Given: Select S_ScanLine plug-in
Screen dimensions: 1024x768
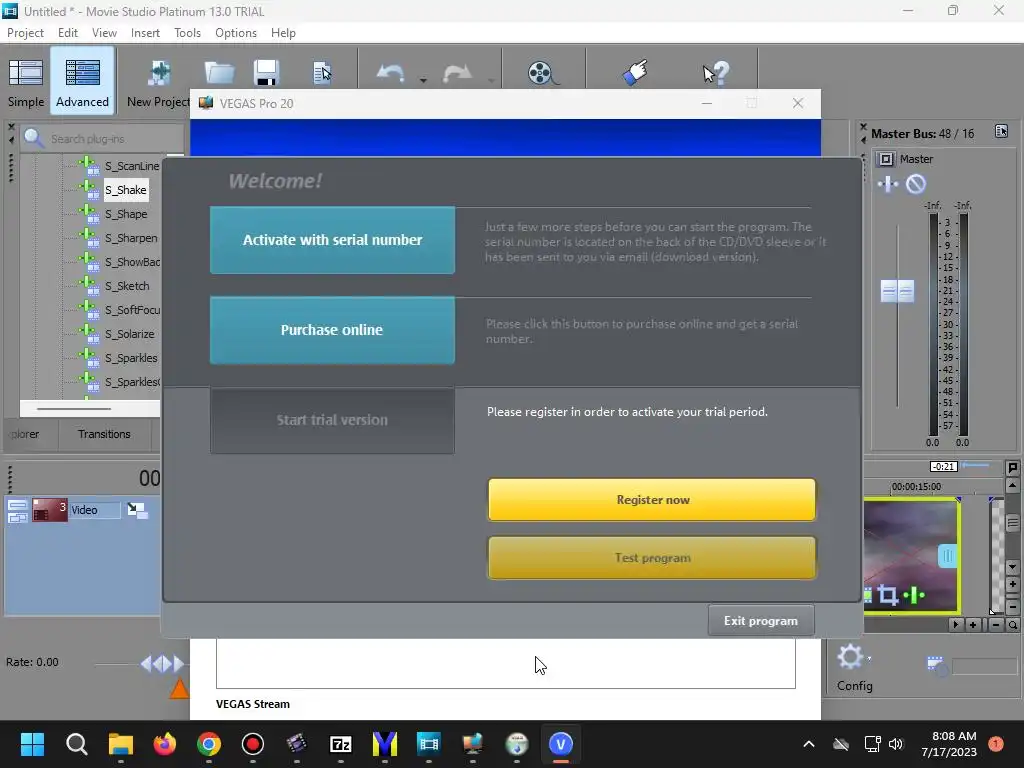Looking at the screenshot, I should [132, 166].
